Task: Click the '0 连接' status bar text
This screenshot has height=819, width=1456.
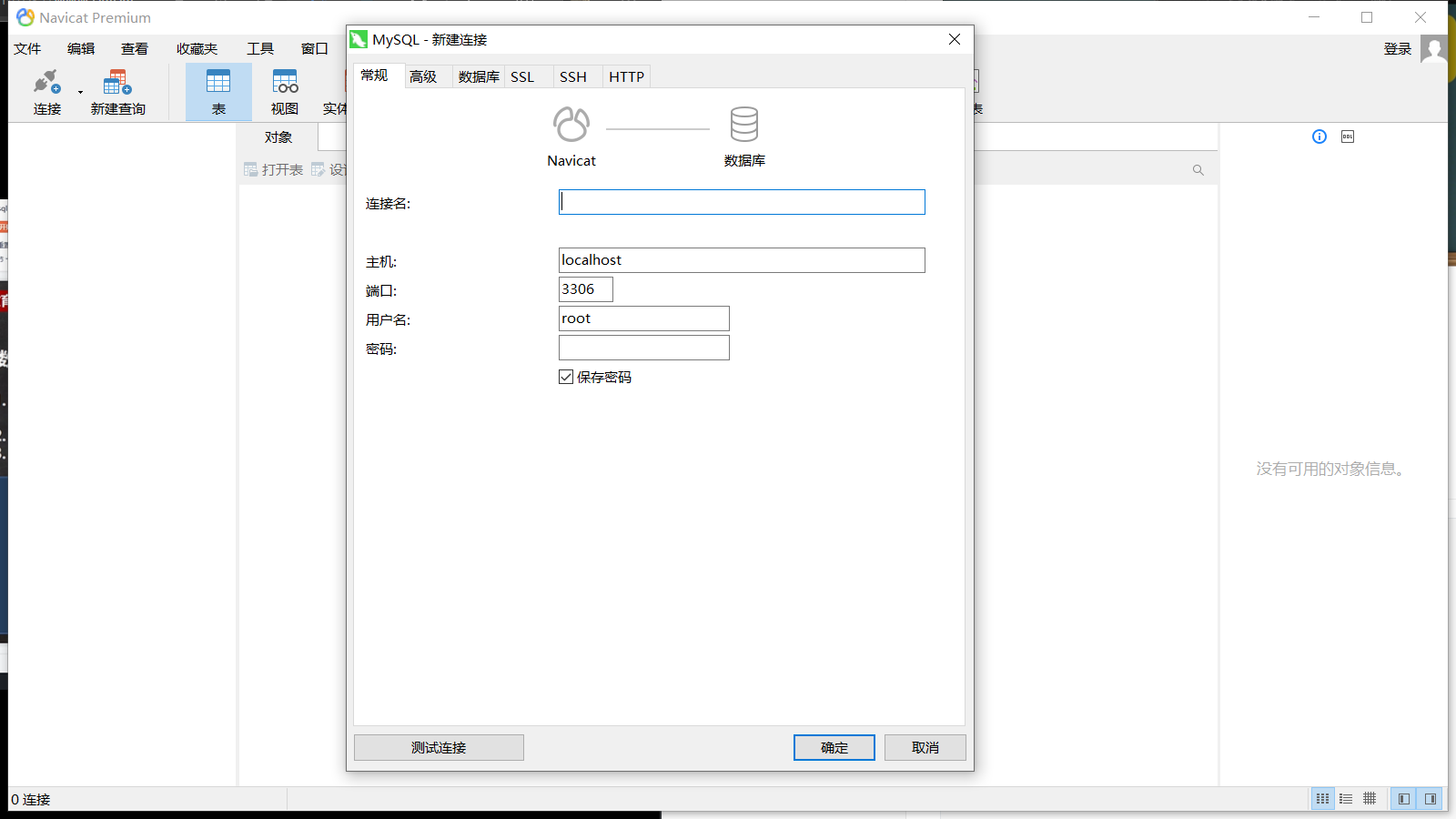Action: point(31,799)
